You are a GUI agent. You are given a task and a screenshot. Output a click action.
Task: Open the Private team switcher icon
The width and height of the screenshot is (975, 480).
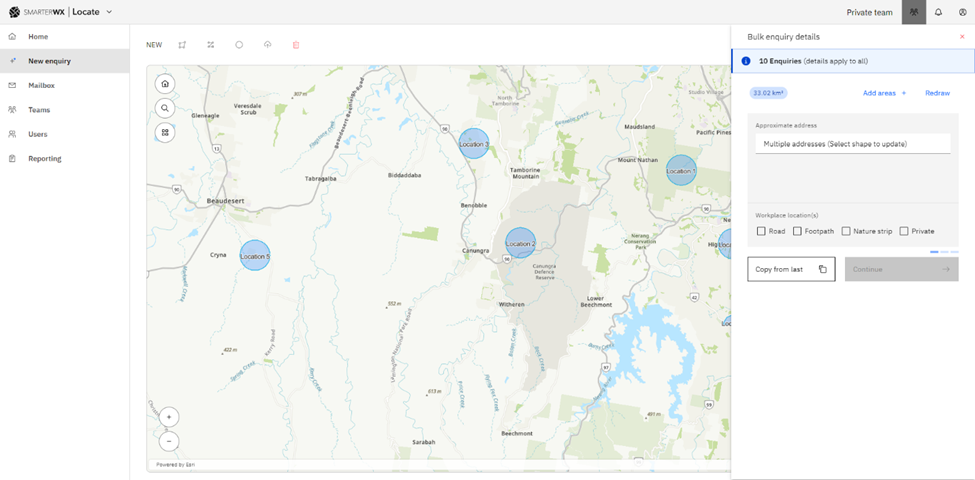(x=913, y=12)
